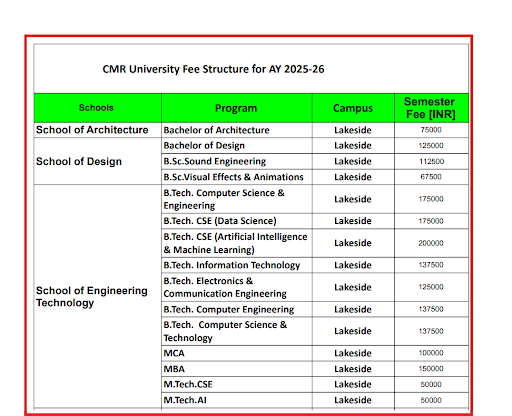Click fee "150000" in the MBA row
512x416 pixels.
[431, 369]
